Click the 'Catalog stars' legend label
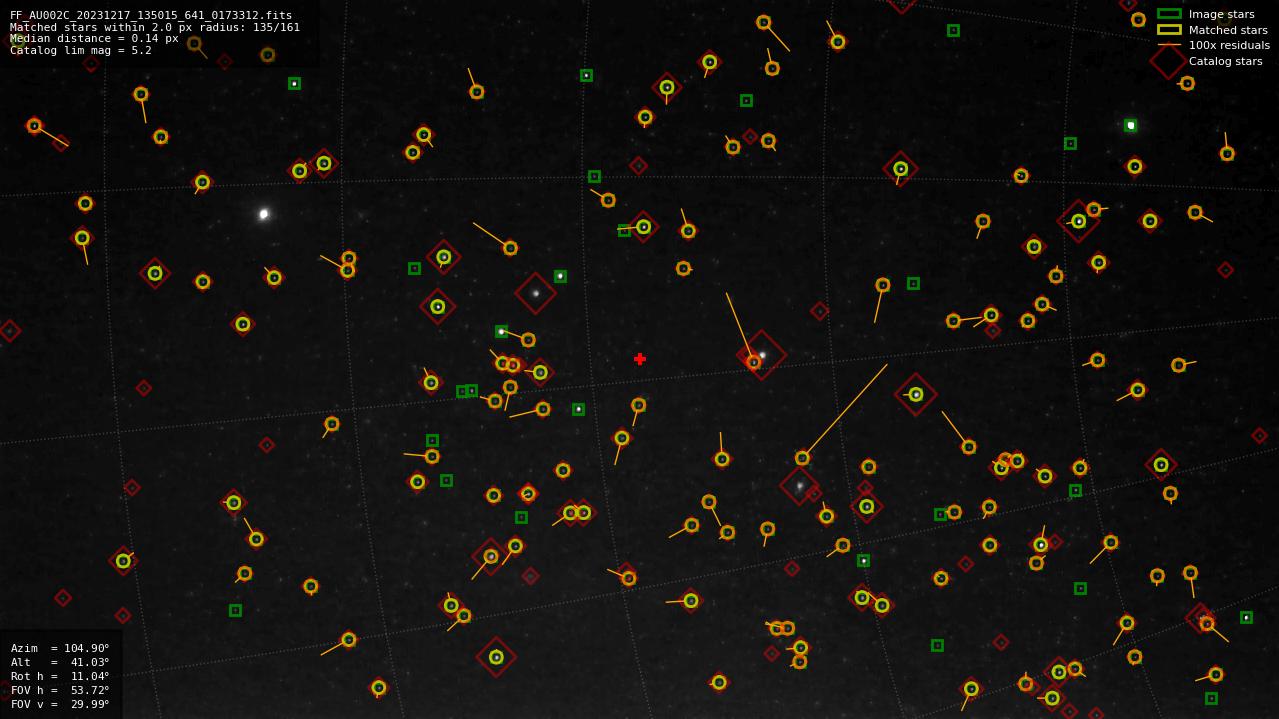 coord(1225,61)
